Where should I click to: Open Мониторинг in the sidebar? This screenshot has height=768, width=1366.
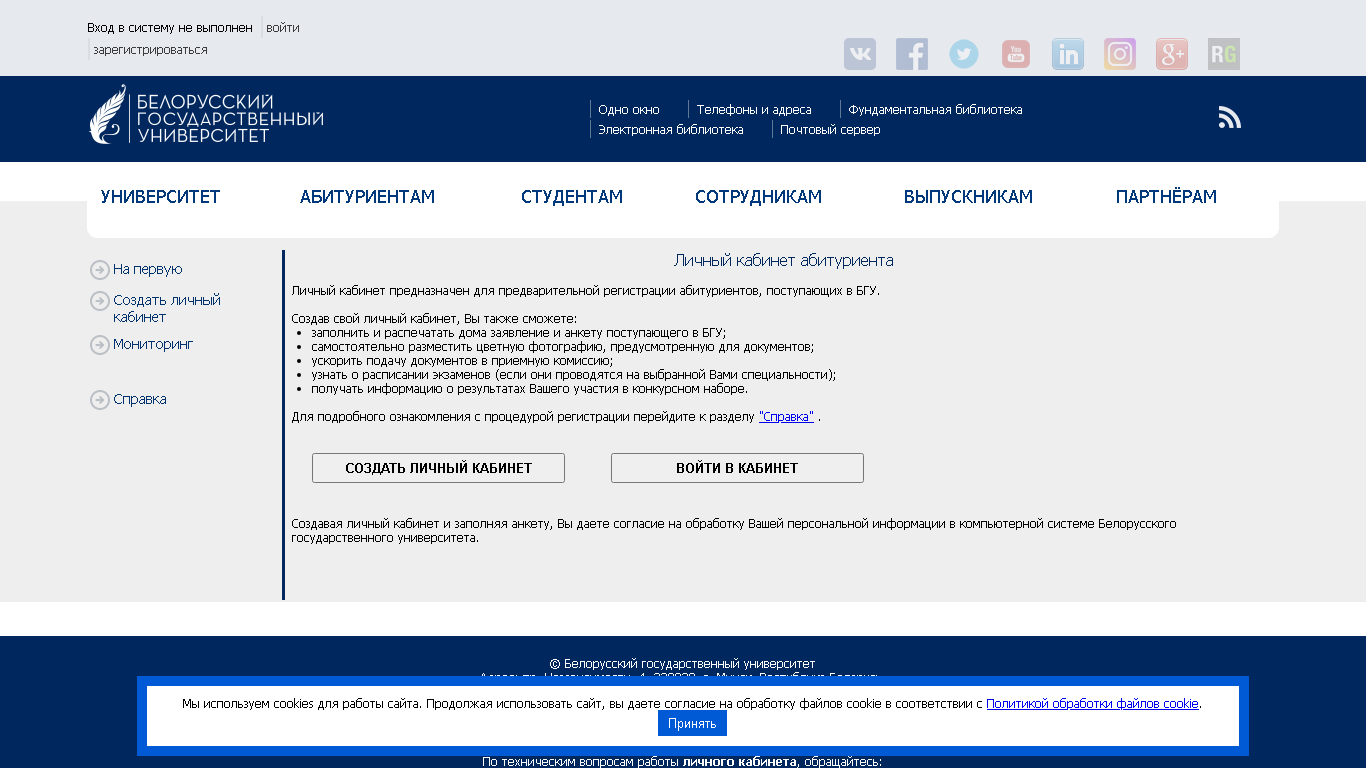[x=153, y=344]
